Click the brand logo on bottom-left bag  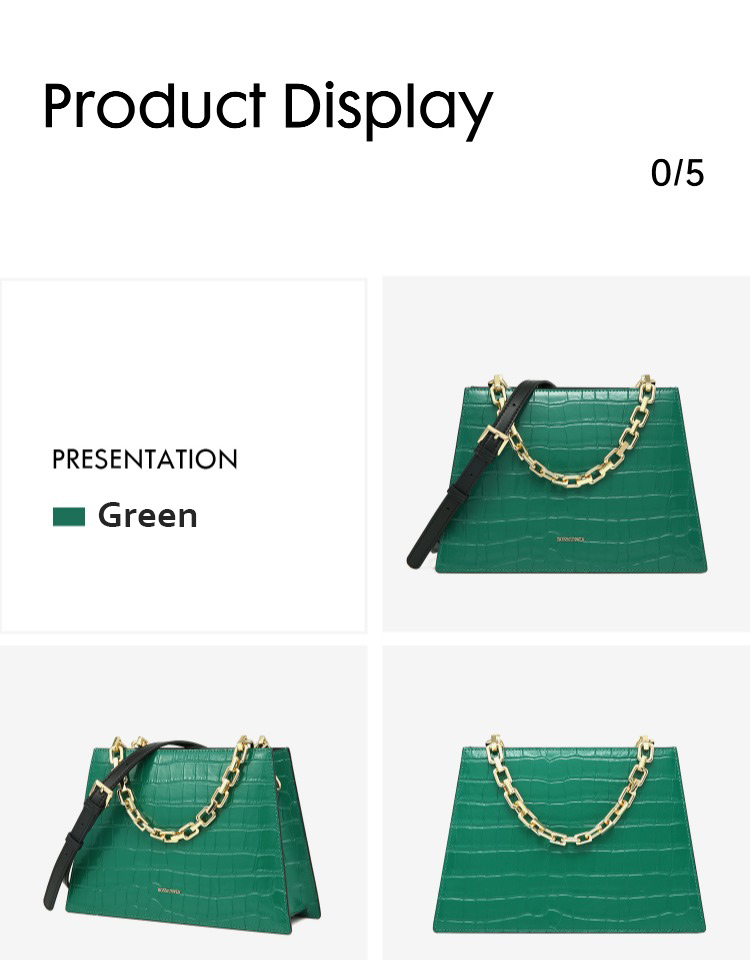(169, 891)
